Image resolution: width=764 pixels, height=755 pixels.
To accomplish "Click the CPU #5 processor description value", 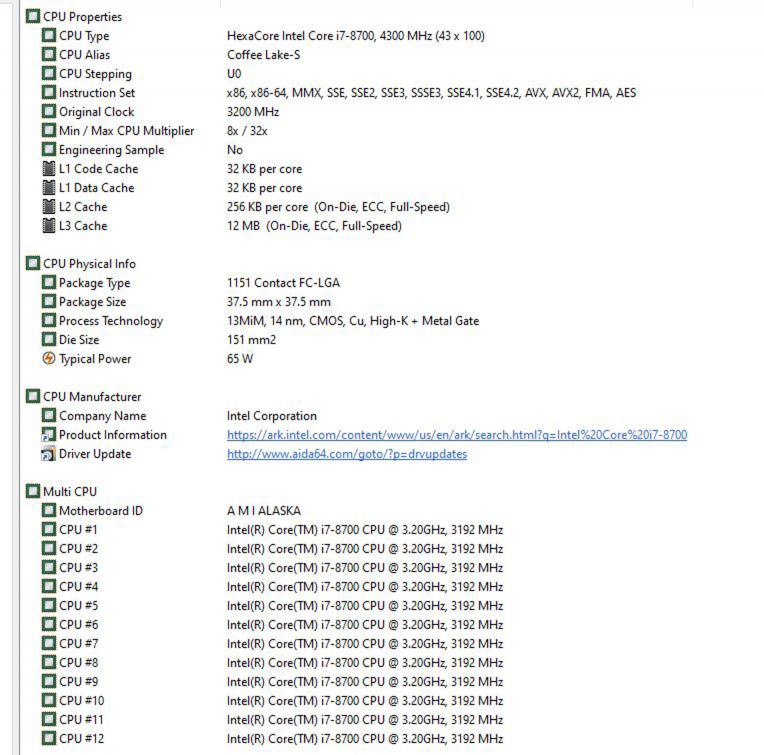I will click(x=365, y=605).
